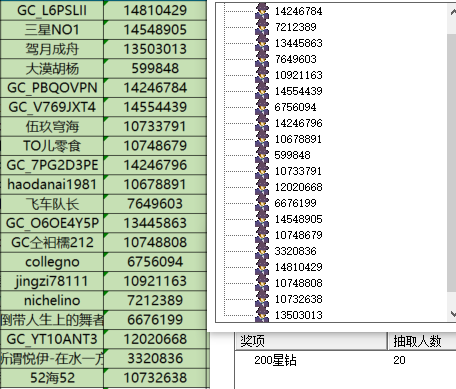The image size is (456, 389).
Task: Select spreadsheet cell GC_O6OE4Y5P
Action: (52, 223)
